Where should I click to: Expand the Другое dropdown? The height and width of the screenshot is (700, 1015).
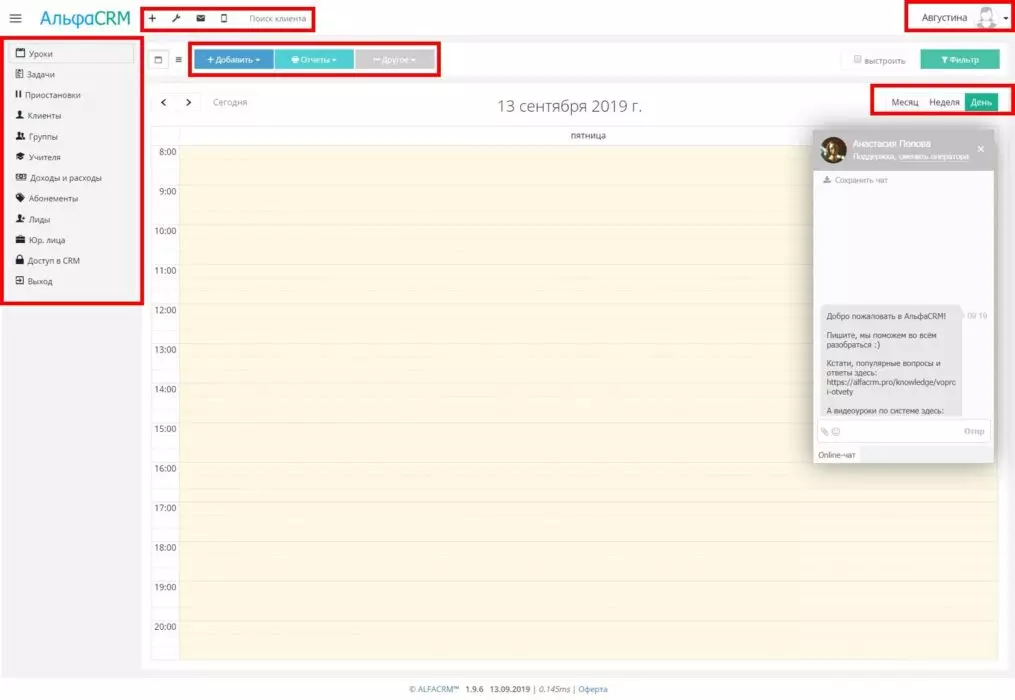395,60
